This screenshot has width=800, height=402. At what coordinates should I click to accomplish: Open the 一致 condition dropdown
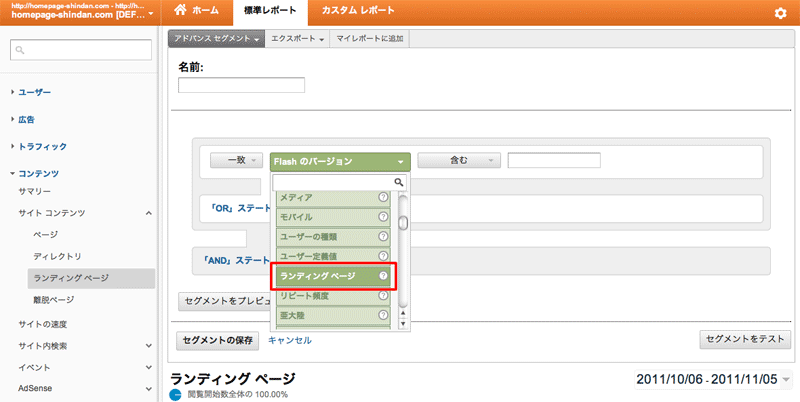point(236,160)
